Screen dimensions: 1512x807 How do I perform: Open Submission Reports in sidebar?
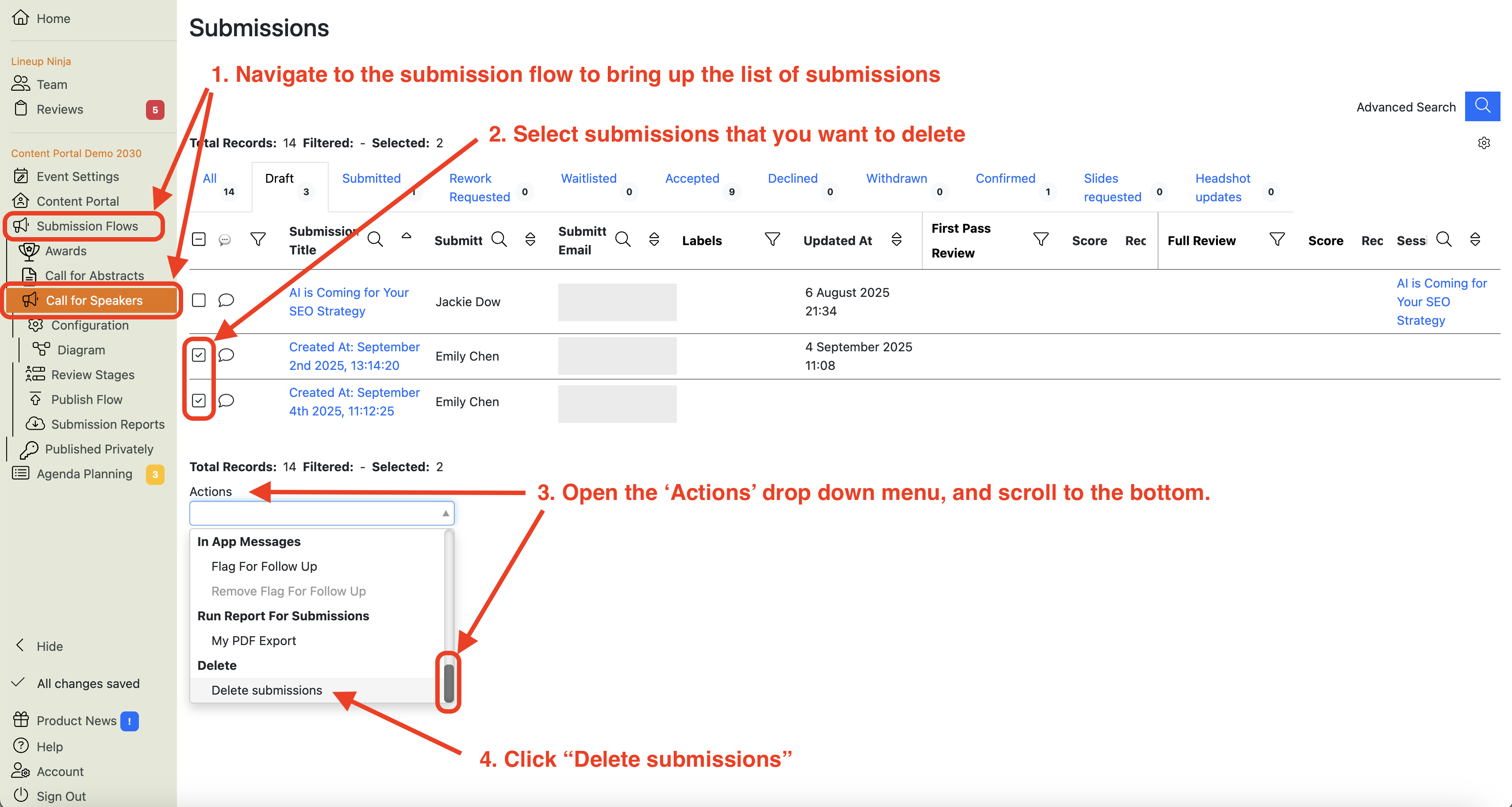[107, 424]
